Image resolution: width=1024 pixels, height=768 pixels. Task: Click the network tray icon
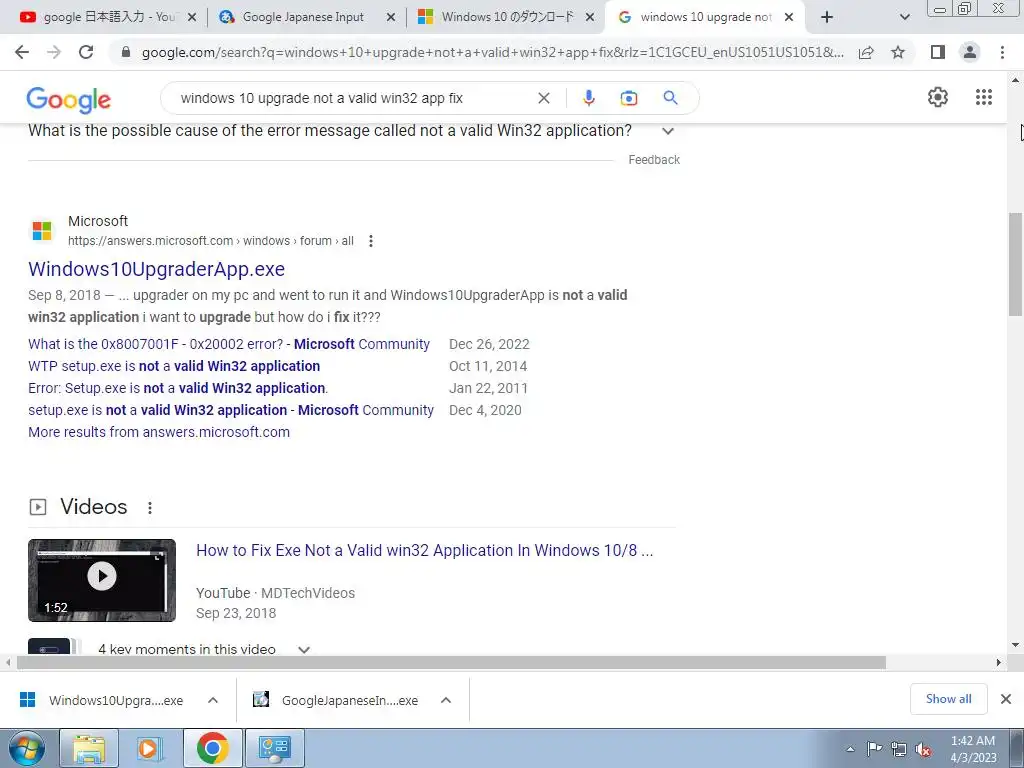click(x=899, y=749)
